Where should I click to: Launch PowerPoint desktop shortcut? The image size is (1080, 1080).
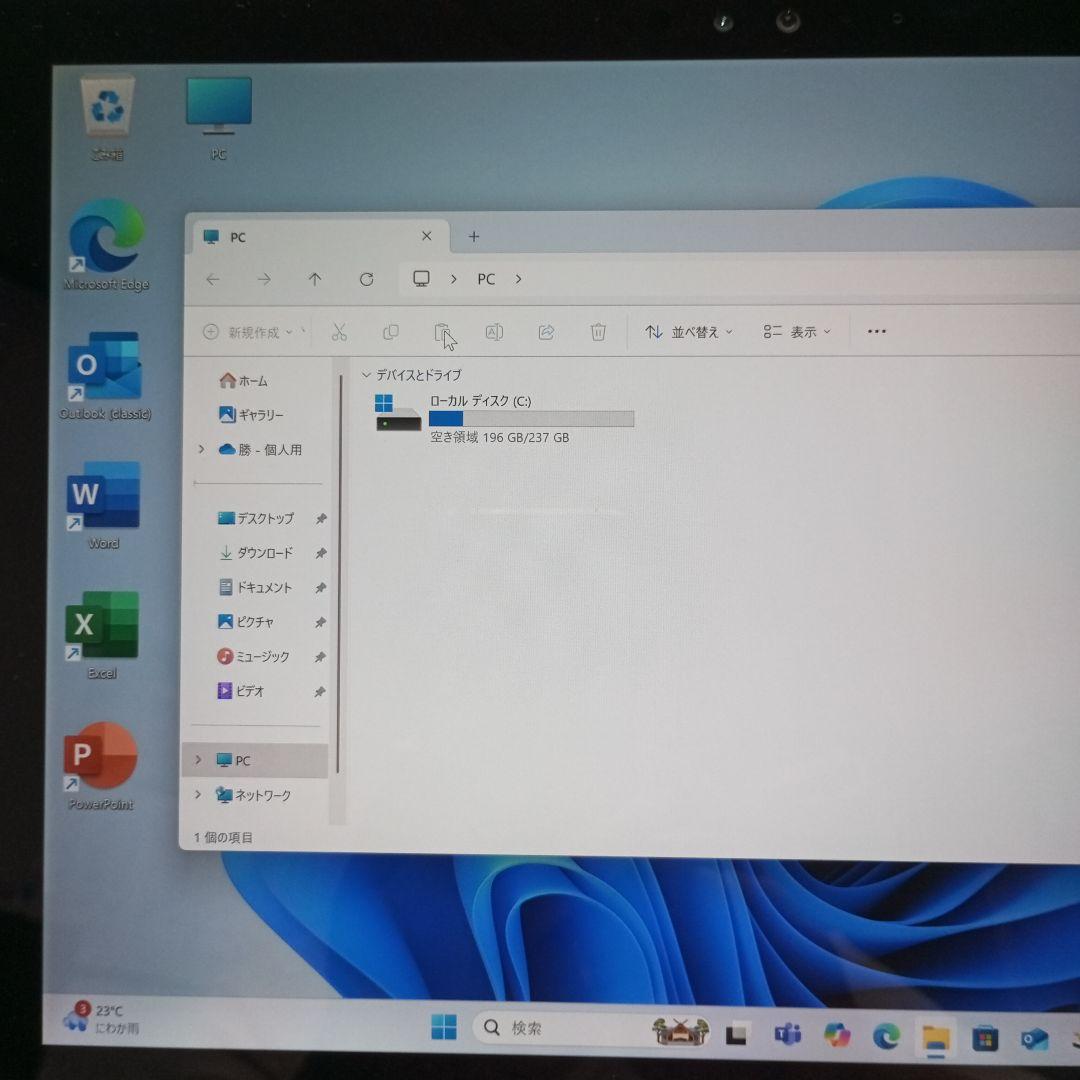(x=101, y=765)
